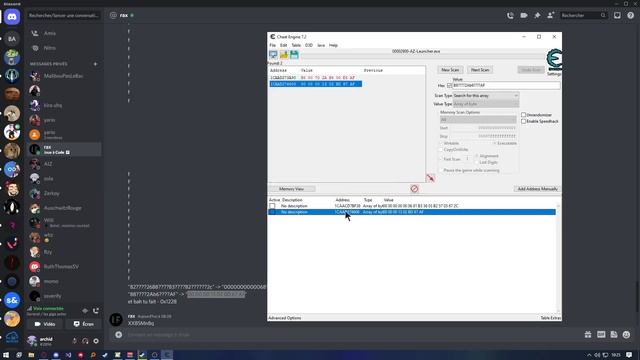Open Discord help question icon
Screen dimensions: 640x360
coord(631,16)
